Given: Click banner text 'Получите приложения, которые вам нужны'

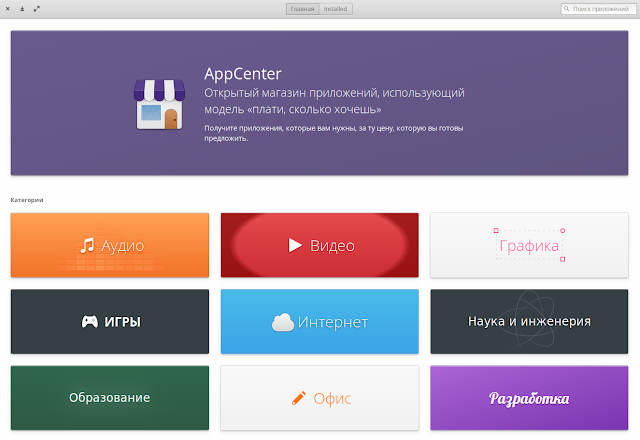Looking at the screenshot, I should pyautogui.click(x=281, y=128).
